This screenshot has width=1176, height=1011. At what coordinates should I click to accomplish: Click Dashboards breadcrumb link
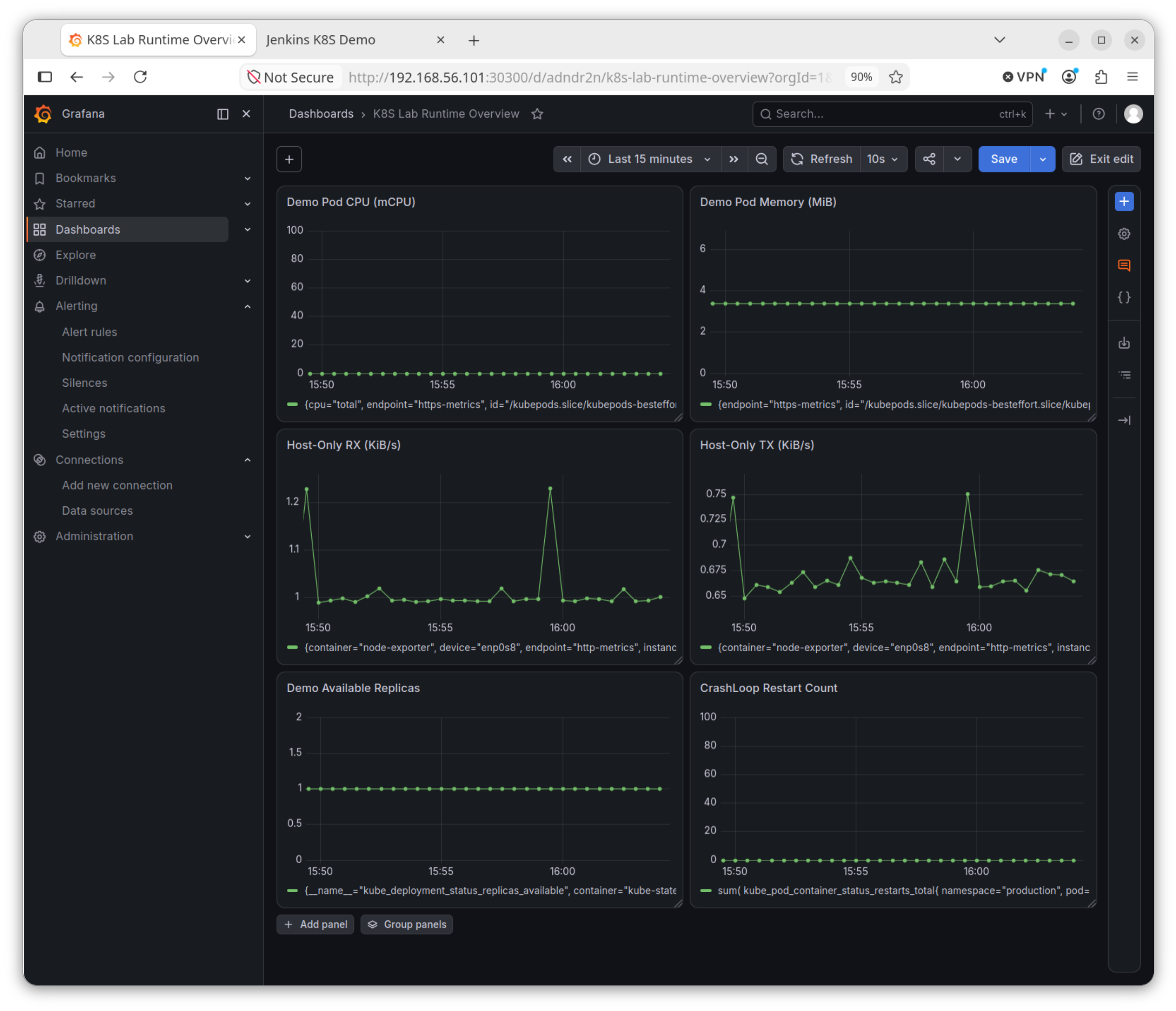click(321, 114)
